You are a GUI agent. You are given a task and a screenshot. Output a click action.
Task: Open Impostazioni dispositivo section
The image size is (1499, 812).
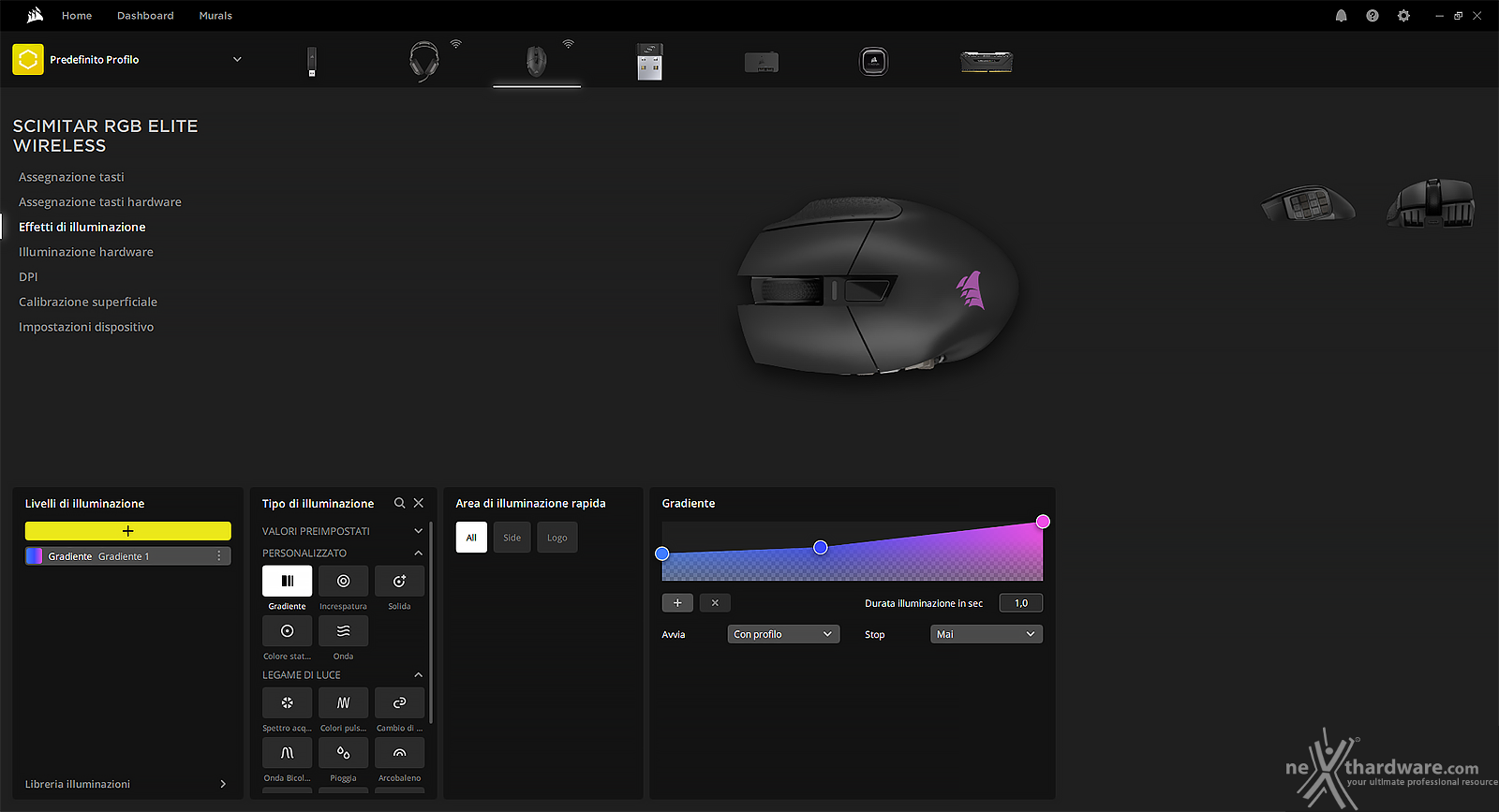[x=86, y=327]
